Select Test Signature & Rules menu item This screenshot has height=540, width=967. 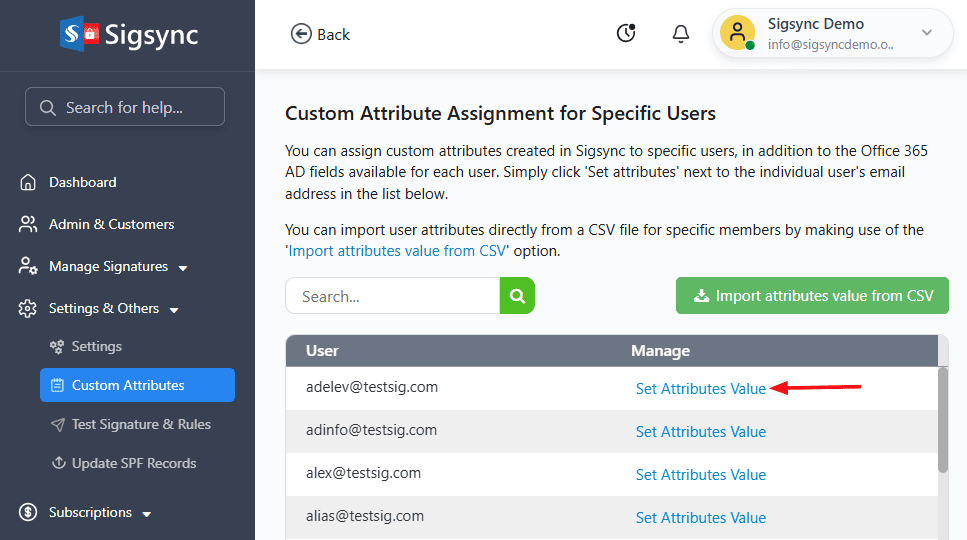click(x=141, y=424)
